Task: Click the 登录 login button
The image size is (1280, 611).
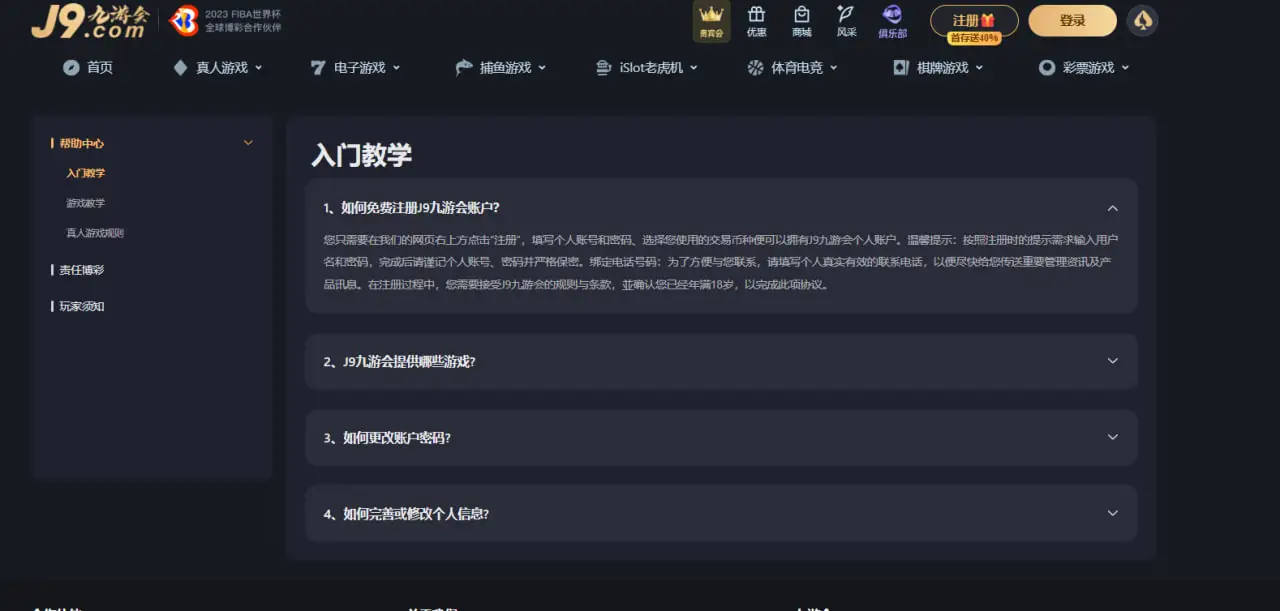Action: tap(1071, 20)
